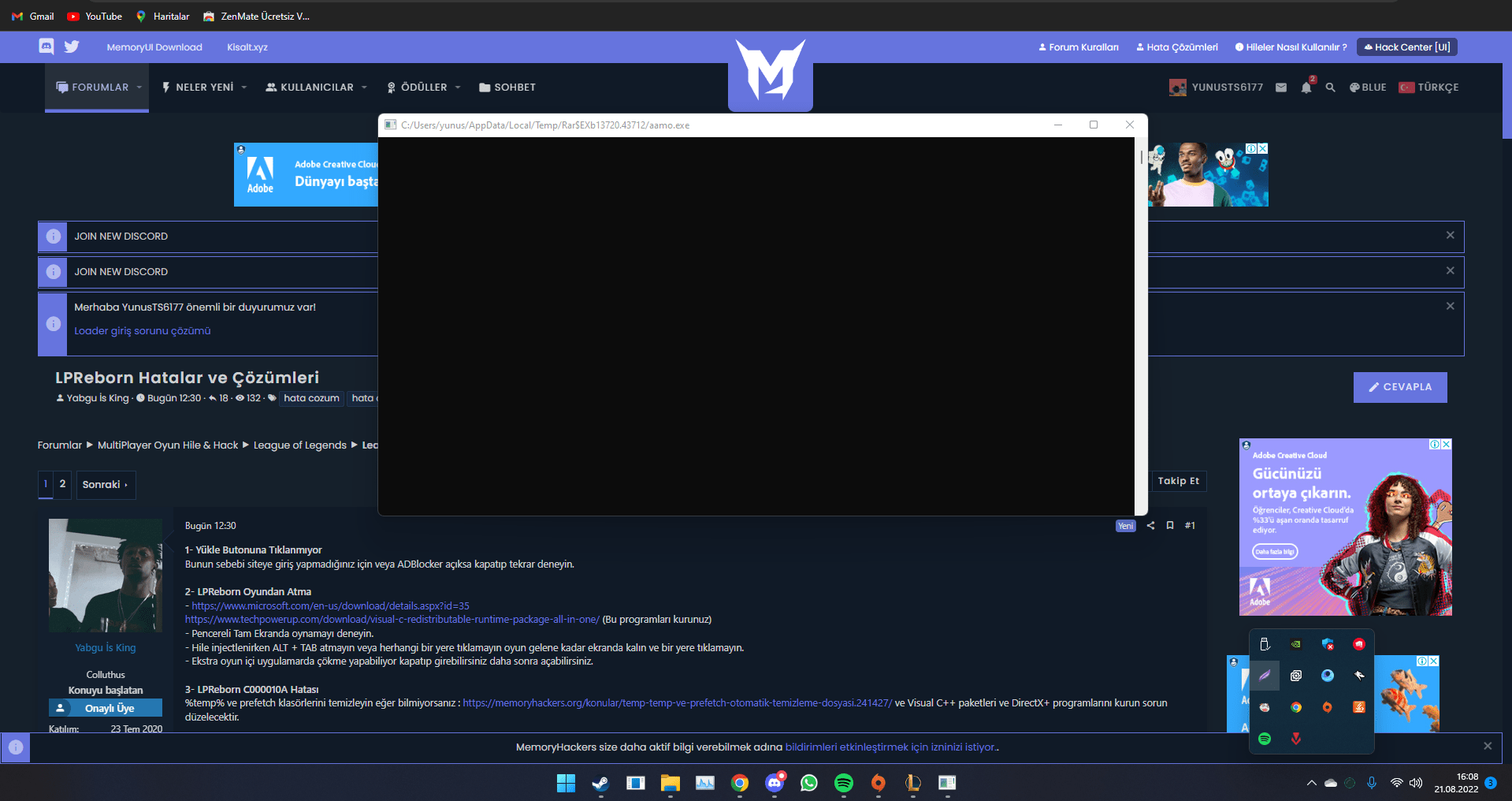Image resolution: width=1512 pixels, height=801 pixels.
Task: Open the messages envelope icon
Action: click(x=1281, y=88)
